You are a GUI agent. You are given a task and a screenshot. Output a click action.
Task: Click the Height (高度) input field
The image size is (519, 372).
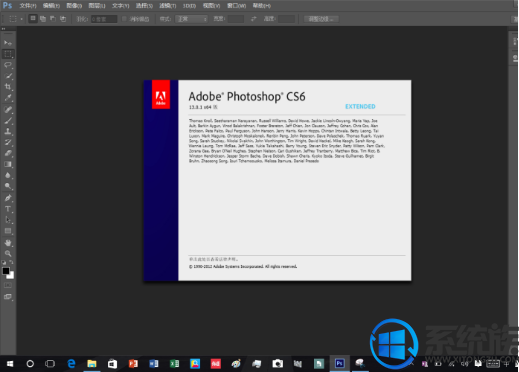point(286,19)
